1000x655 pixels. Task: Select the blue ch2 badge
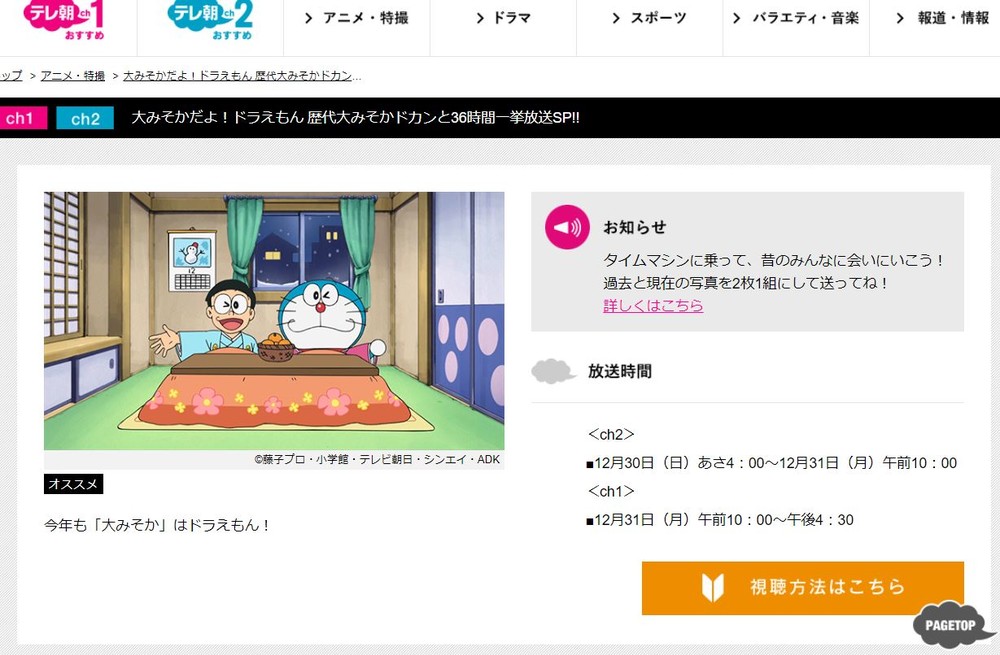pyautogui.click(x=85, y=118)
